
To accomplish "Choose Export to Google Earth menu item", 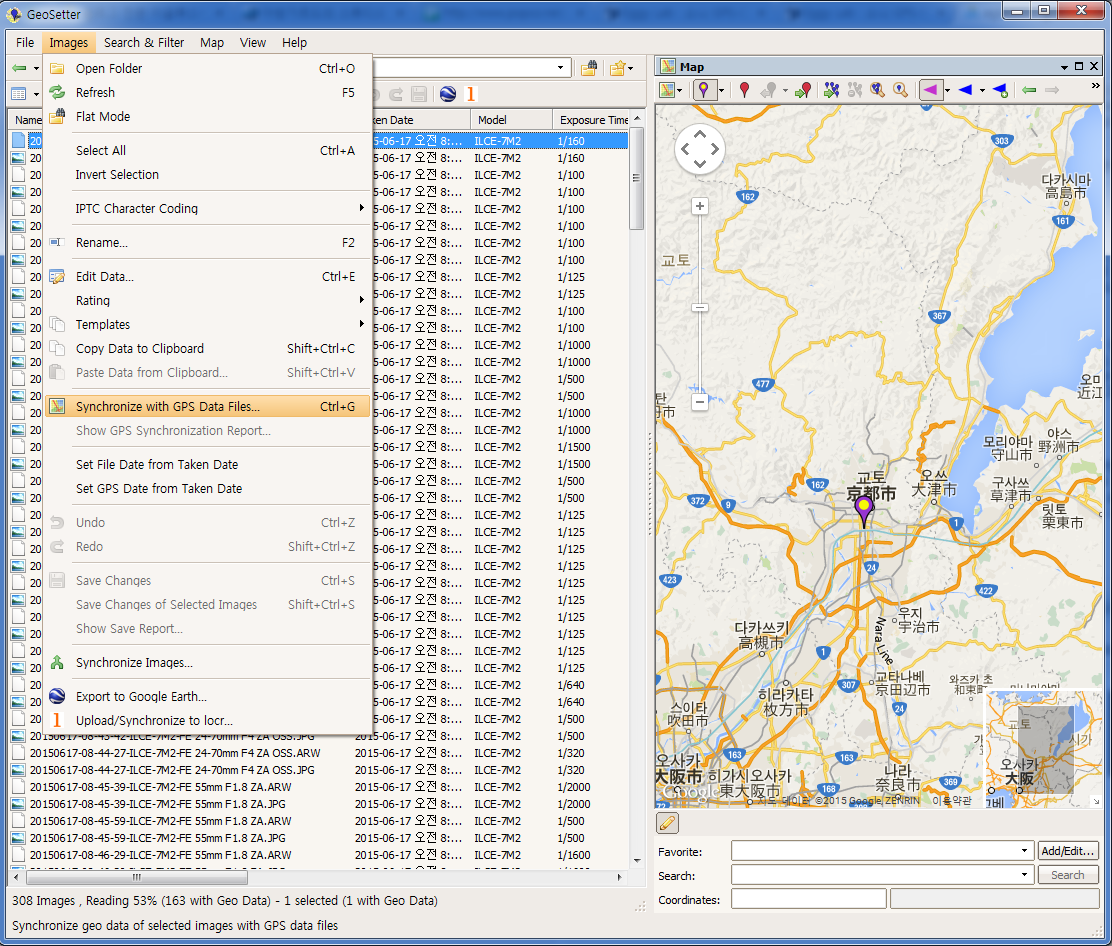I will pyautogui.click(x=141, y=697).
